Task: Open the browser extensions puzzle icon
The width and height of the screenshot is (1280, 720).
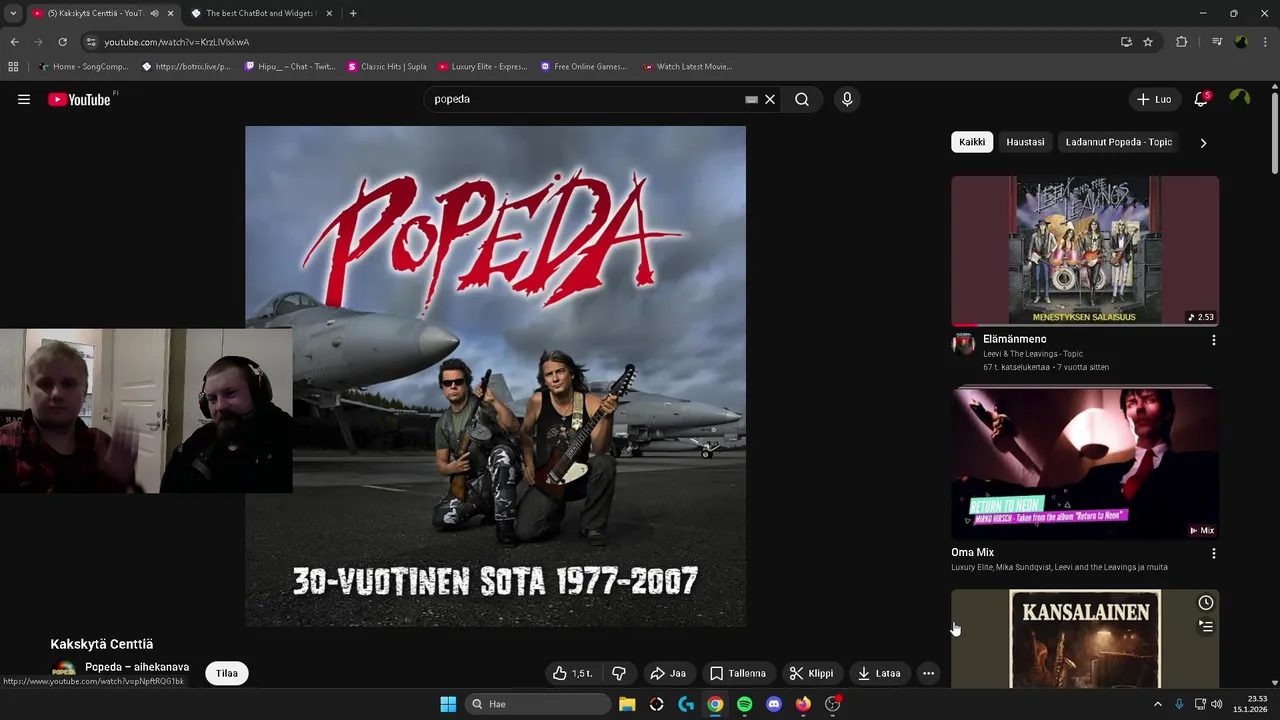Action: pos(1181,42)
